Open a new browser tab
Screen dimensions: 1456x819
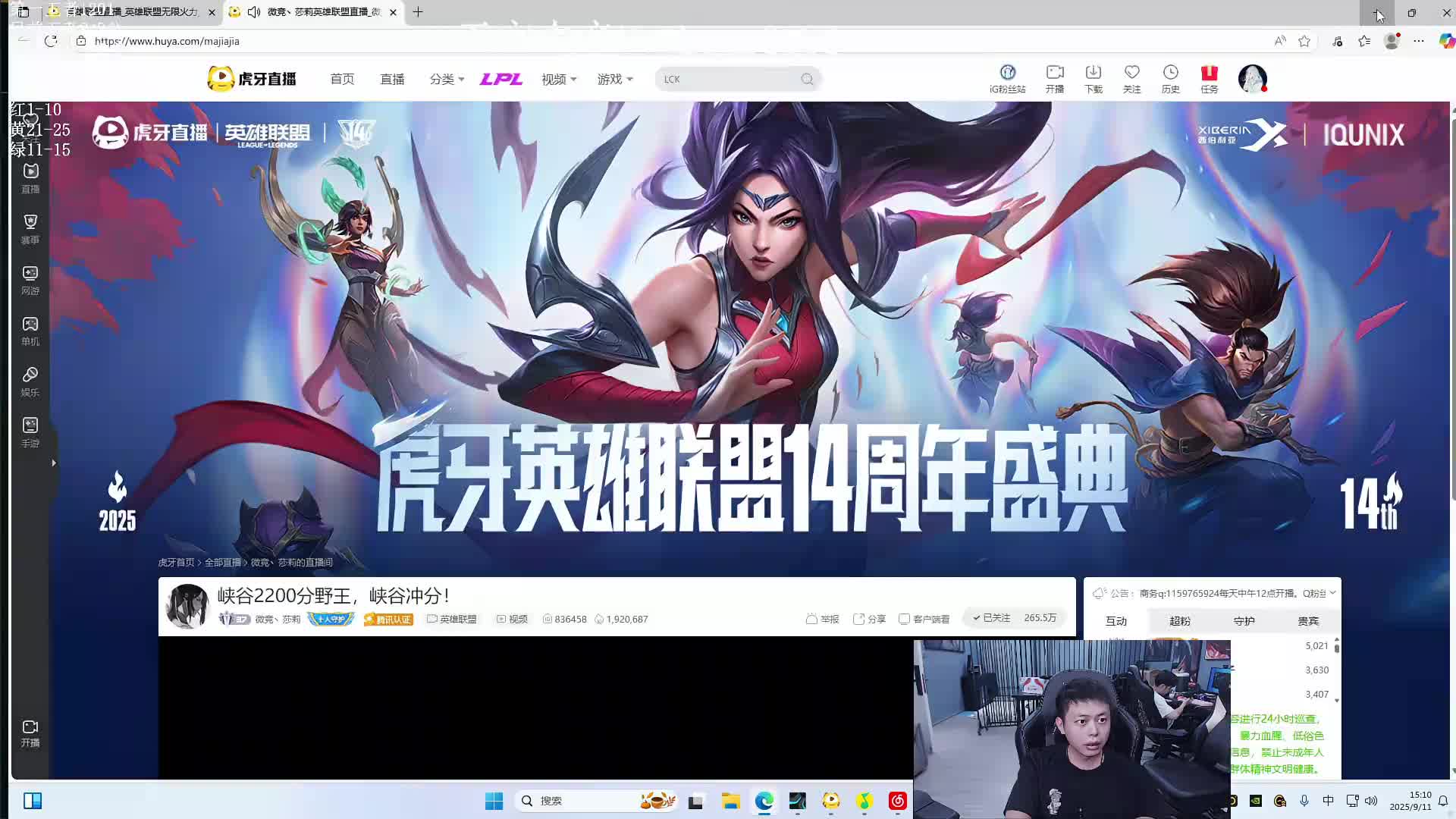point(418,12)
